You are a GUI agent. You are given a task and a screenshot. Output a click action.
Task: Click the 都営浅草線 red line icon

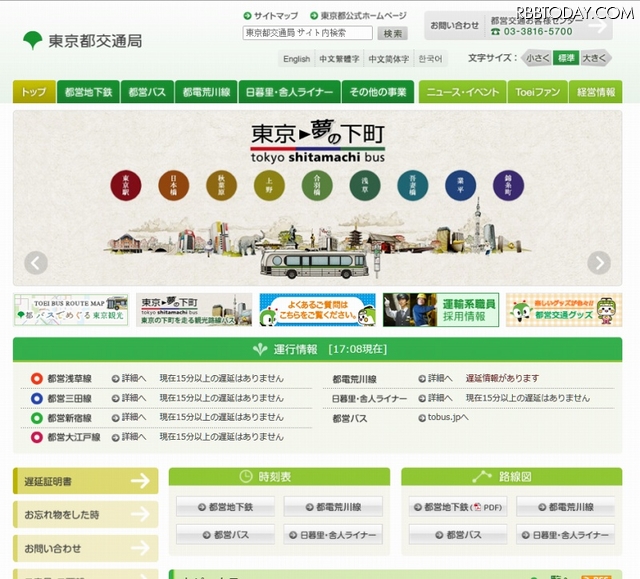tap(37, 378)
